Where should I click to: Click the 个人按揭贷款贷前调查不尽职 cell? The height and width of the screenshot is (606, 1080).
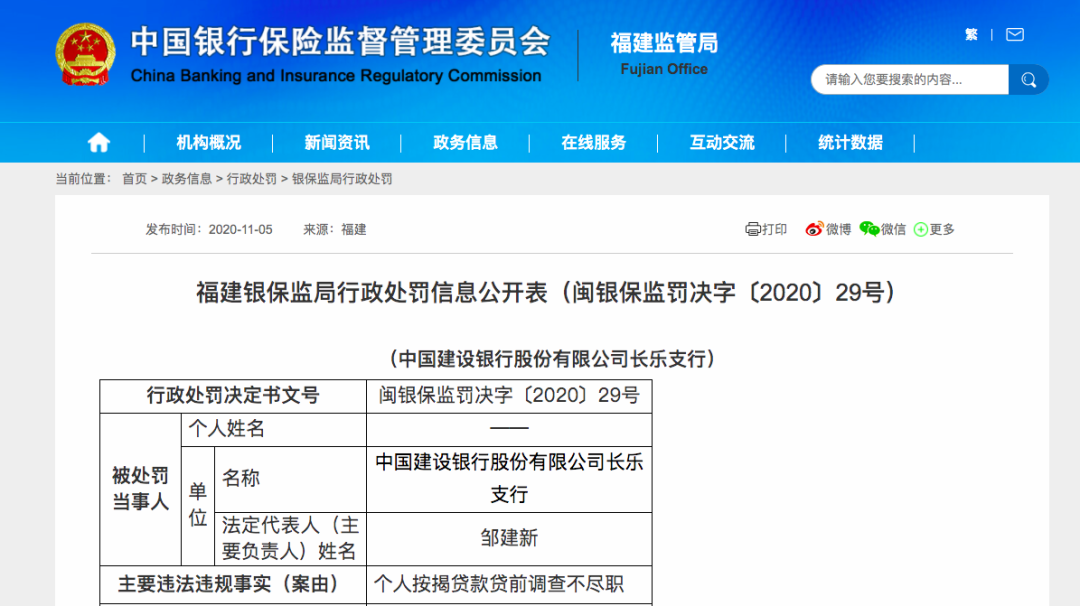pos(509,585)
